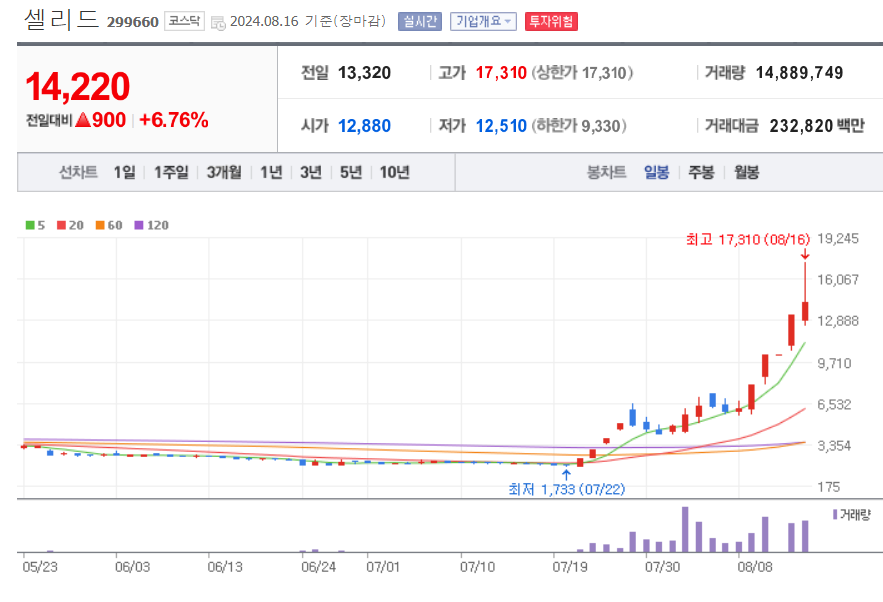Viewport: 883px width, 602px height.
Task: Click the 최고 17,310 (08/16) annotation
Action: coord(748,239)
